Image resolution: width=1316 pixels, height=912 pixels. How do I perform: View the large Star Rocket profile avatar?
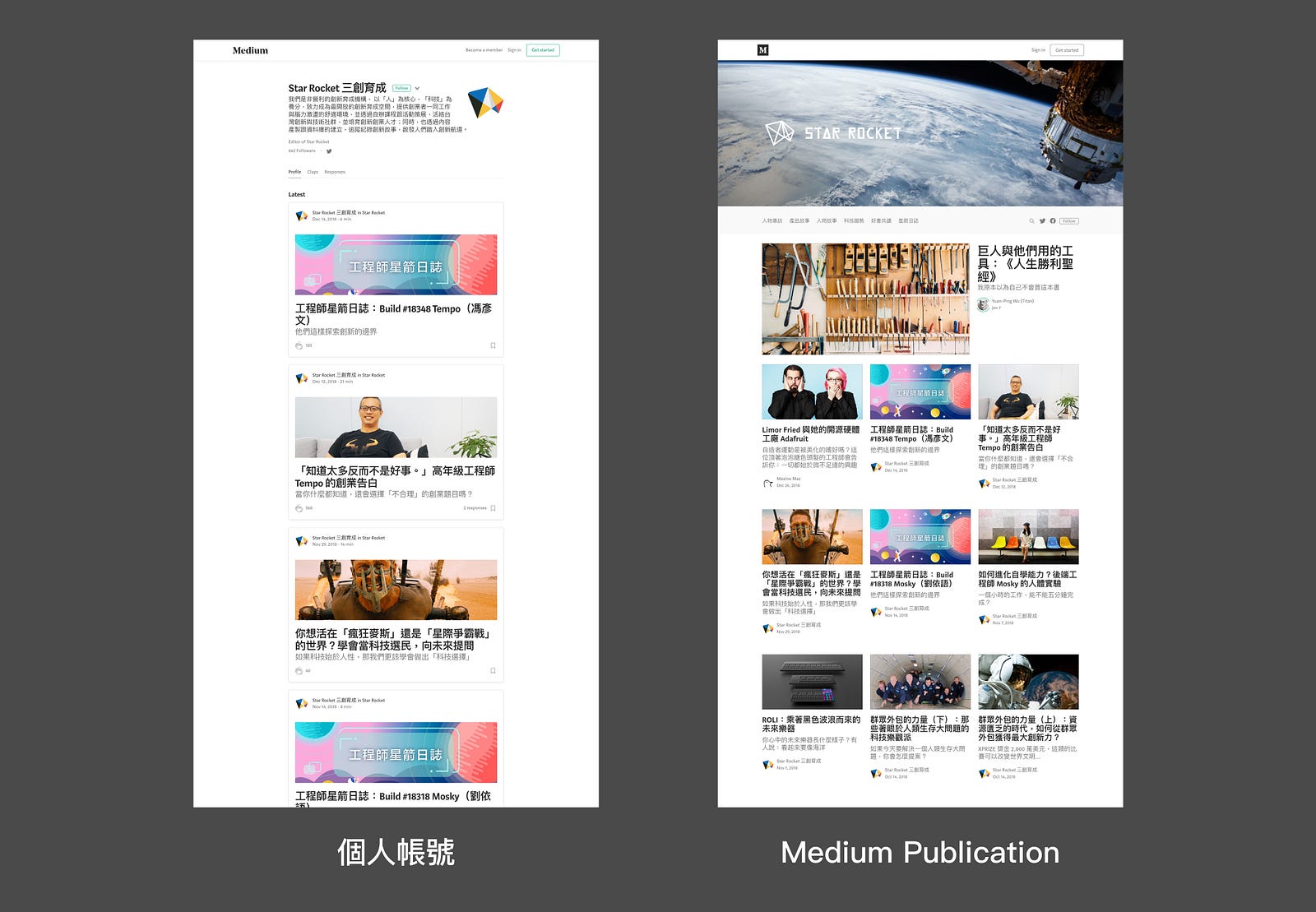(485, 103)
